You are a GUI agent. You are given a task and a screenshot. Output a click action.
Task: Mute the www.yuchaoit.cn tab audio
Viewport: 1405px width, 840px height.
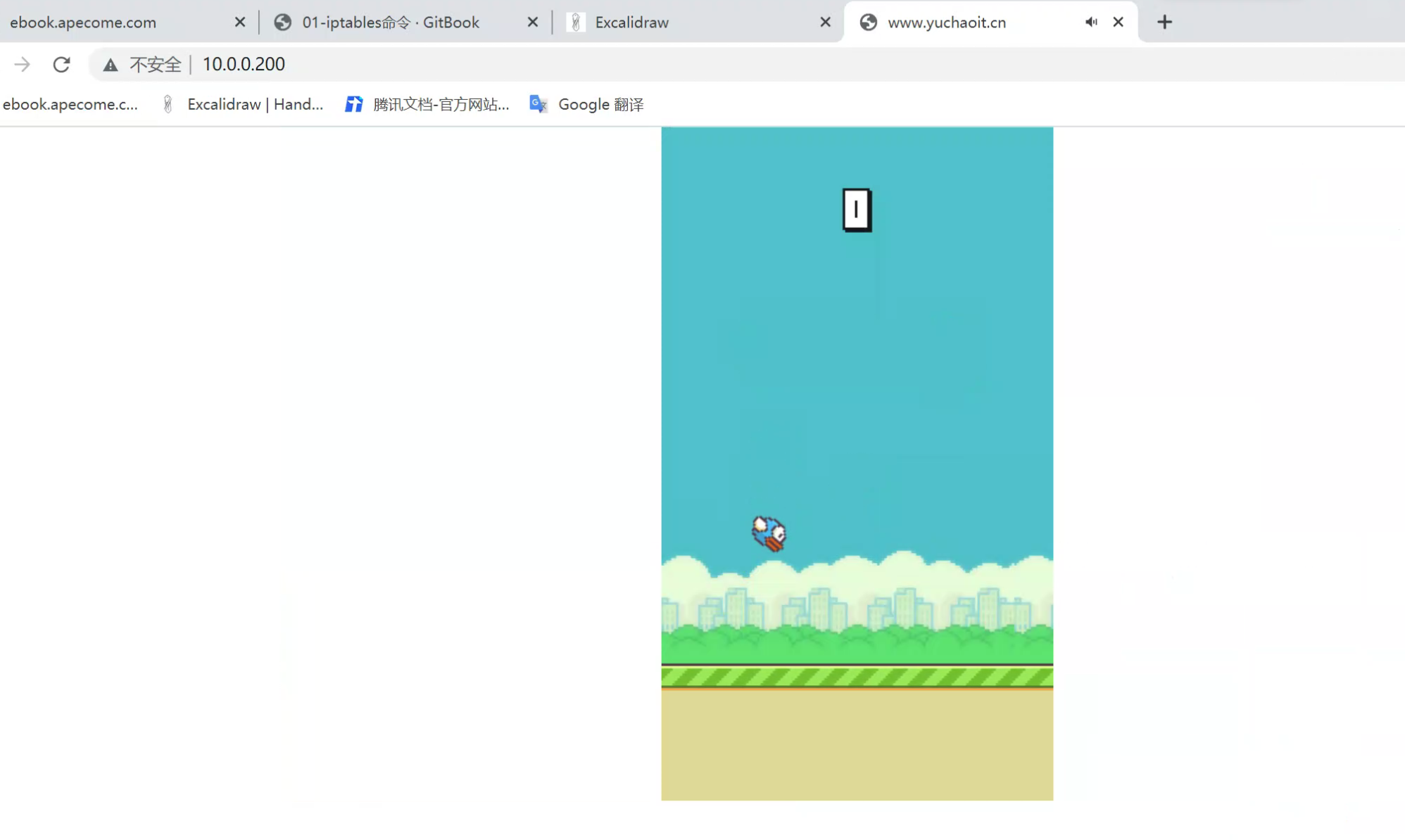[1091, 22]
